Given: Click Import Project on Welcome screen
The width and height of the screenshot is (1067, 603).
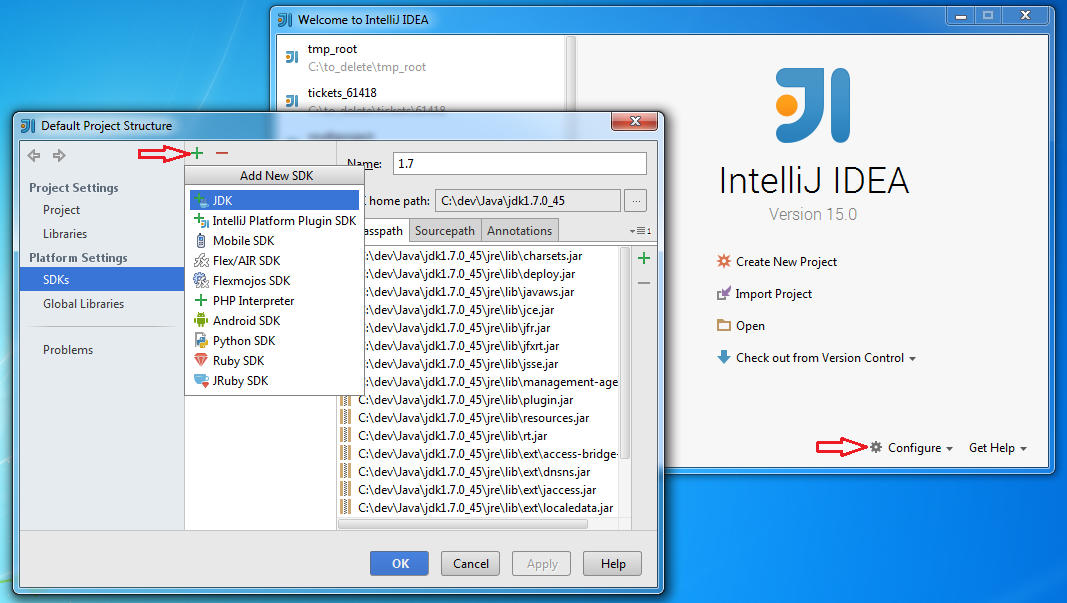Looking at the screenshot, I should [774, 293].
